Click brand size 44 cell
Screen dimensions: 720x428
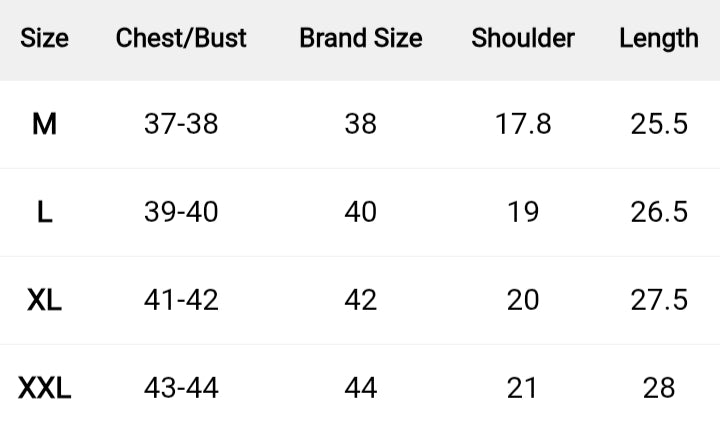[x=361, y=388]
